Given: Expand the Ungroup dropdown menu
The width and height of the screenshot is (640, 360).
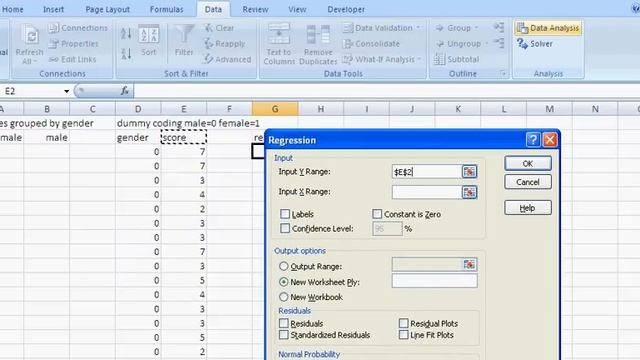Looking at the screenshot, I should (487, 44).
